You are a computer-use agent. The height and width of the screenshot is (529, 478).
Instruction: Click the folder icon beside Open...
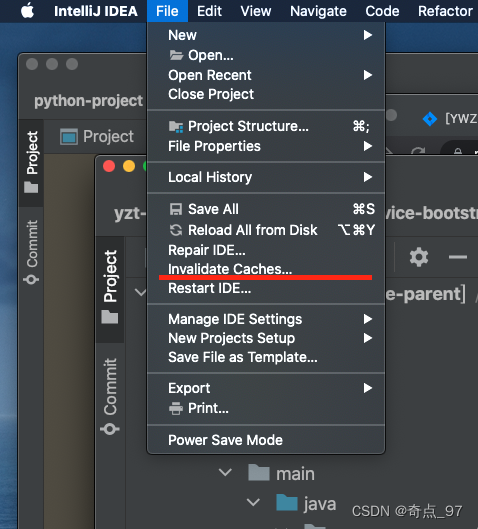click(x=176, y=55)
